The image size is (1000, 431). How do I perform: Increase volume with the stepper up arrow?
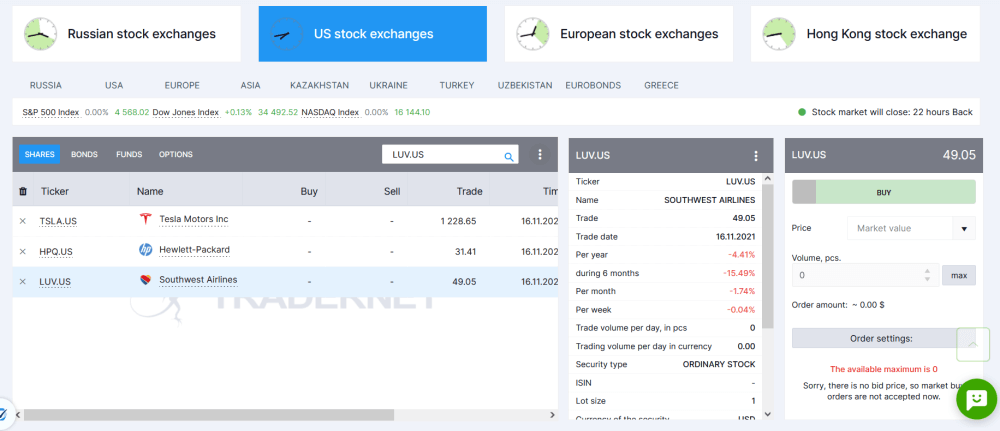coord(927,271)
